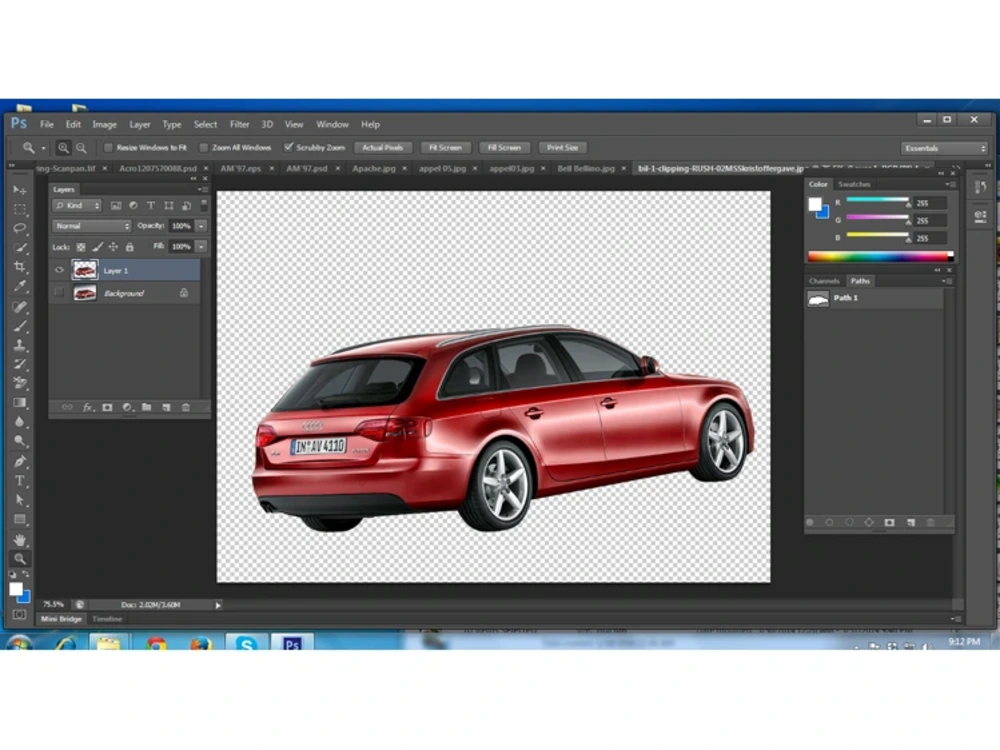Select the Rectangular Marquee tool

point(20,209)
